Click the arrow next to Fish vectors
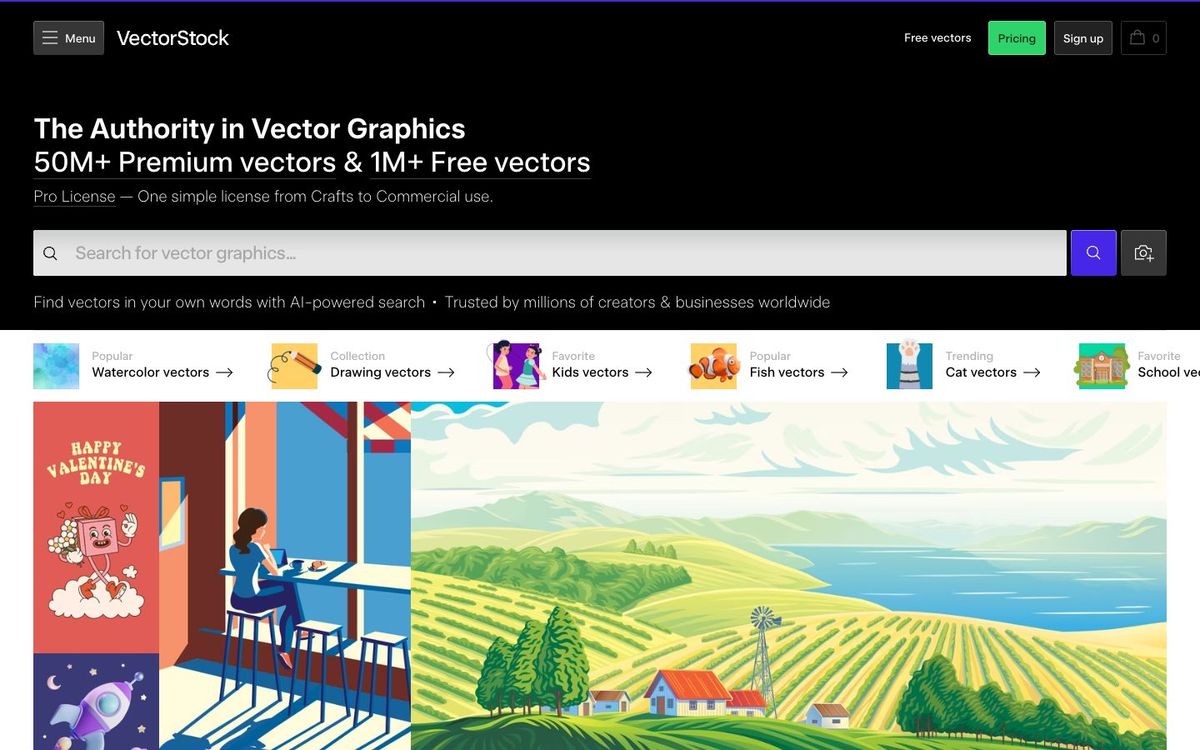Image resolution: width=1200 pixels, height=750 pixels. (x=840, y=372)
